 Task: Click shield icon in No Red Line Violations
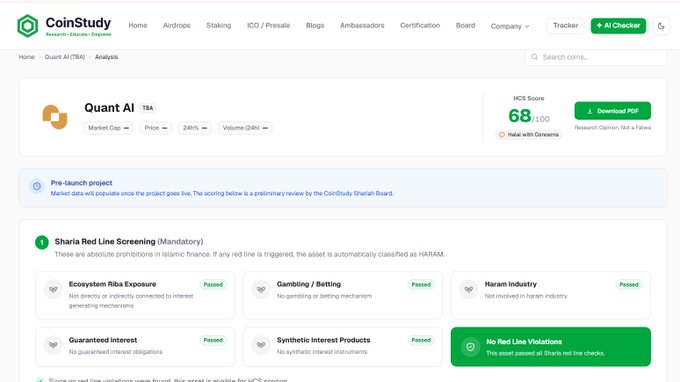470,347
